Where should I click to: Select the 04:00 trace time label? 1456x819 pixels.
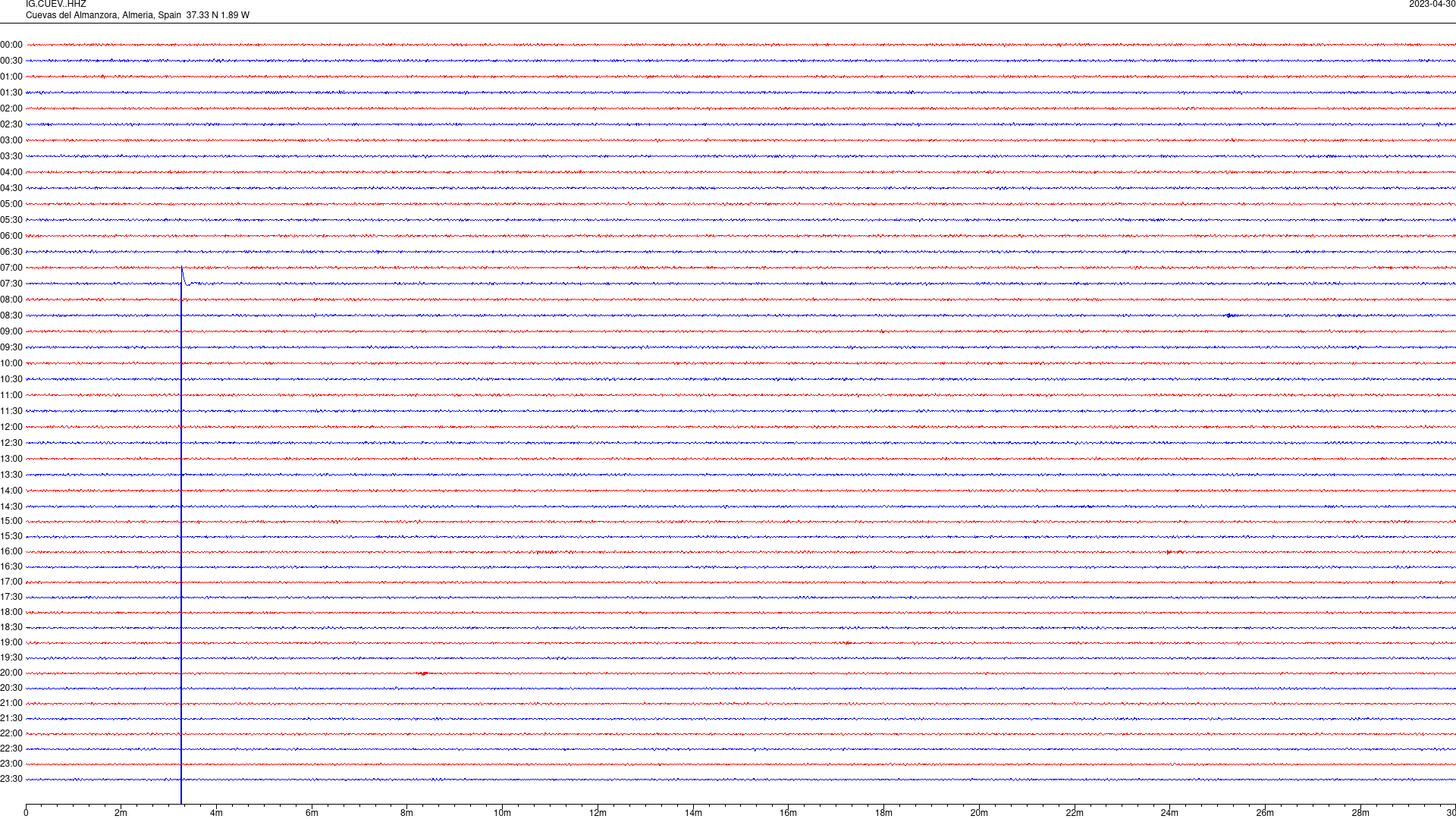(x=11, y=172)
